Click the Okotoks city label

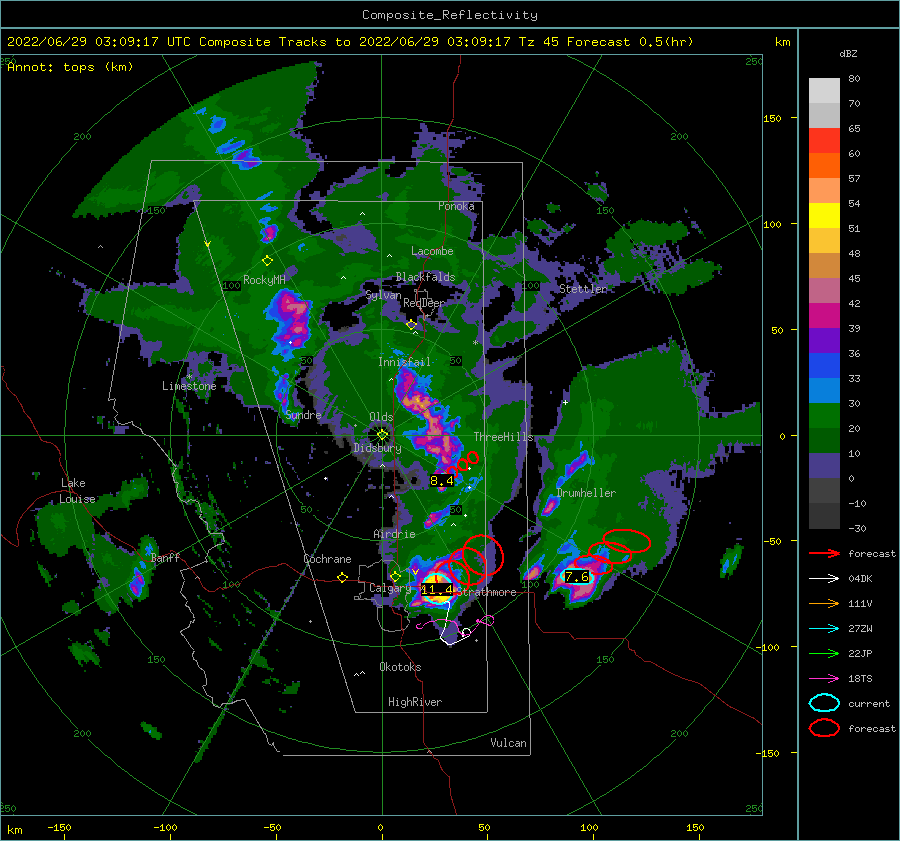coord(400,667)
